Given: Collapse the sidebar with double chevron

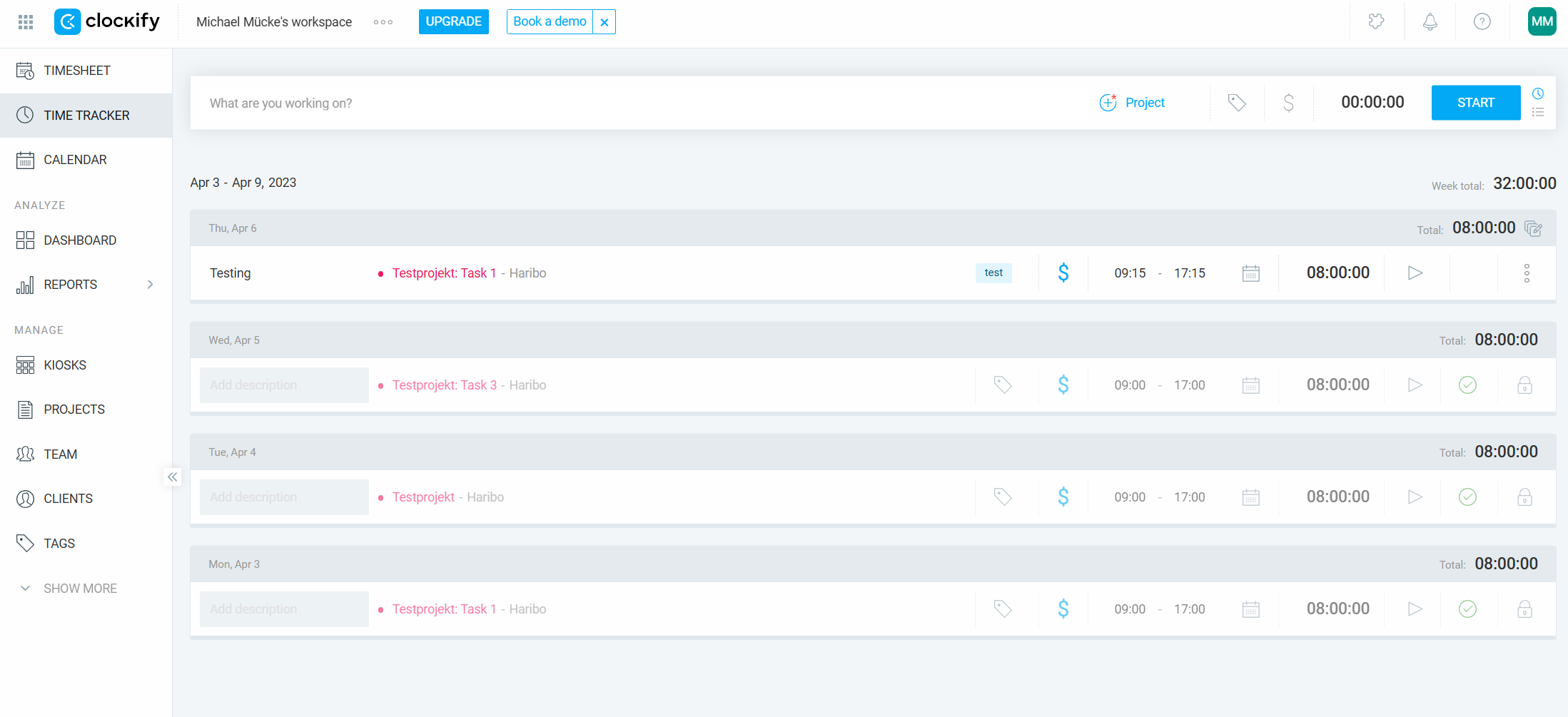Looking at the screenshot, I should click(173, 477).
